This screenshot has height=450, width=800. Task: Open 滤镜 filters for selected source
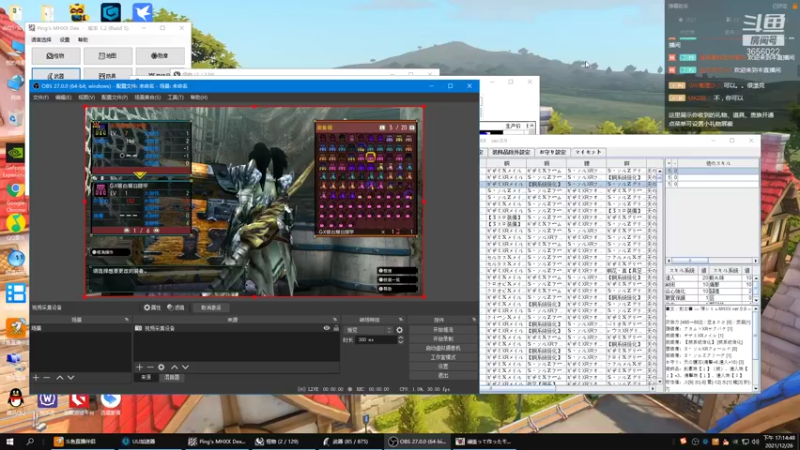[176, 308]
